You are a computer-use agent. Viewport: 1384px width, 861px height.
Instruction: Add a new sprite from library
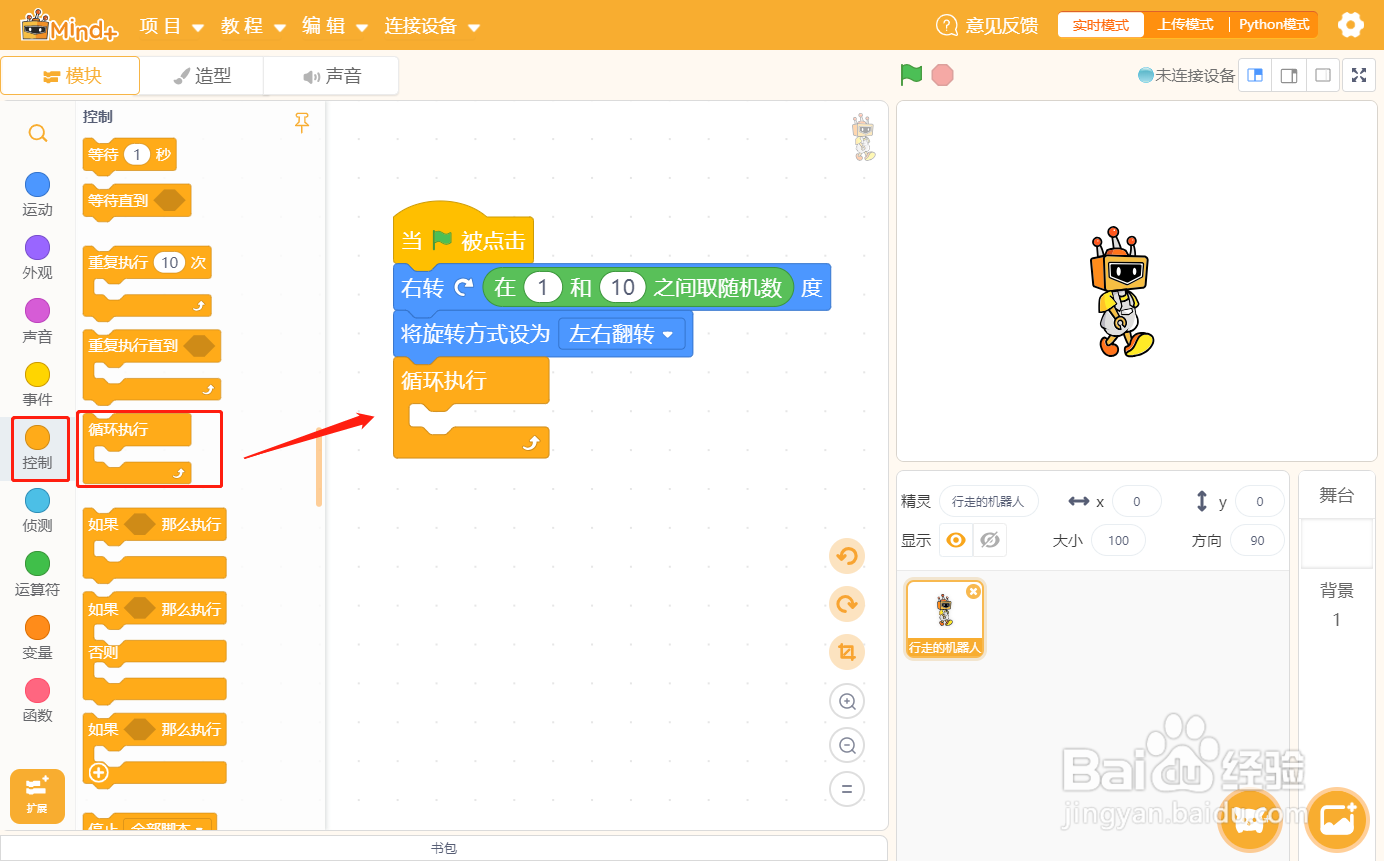pyautogui.click(x=1248, y=820)
